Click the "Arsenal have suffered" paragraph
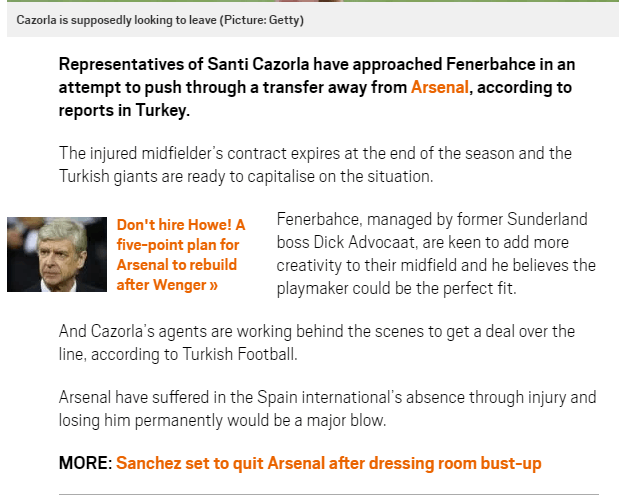 pos(327,409)
